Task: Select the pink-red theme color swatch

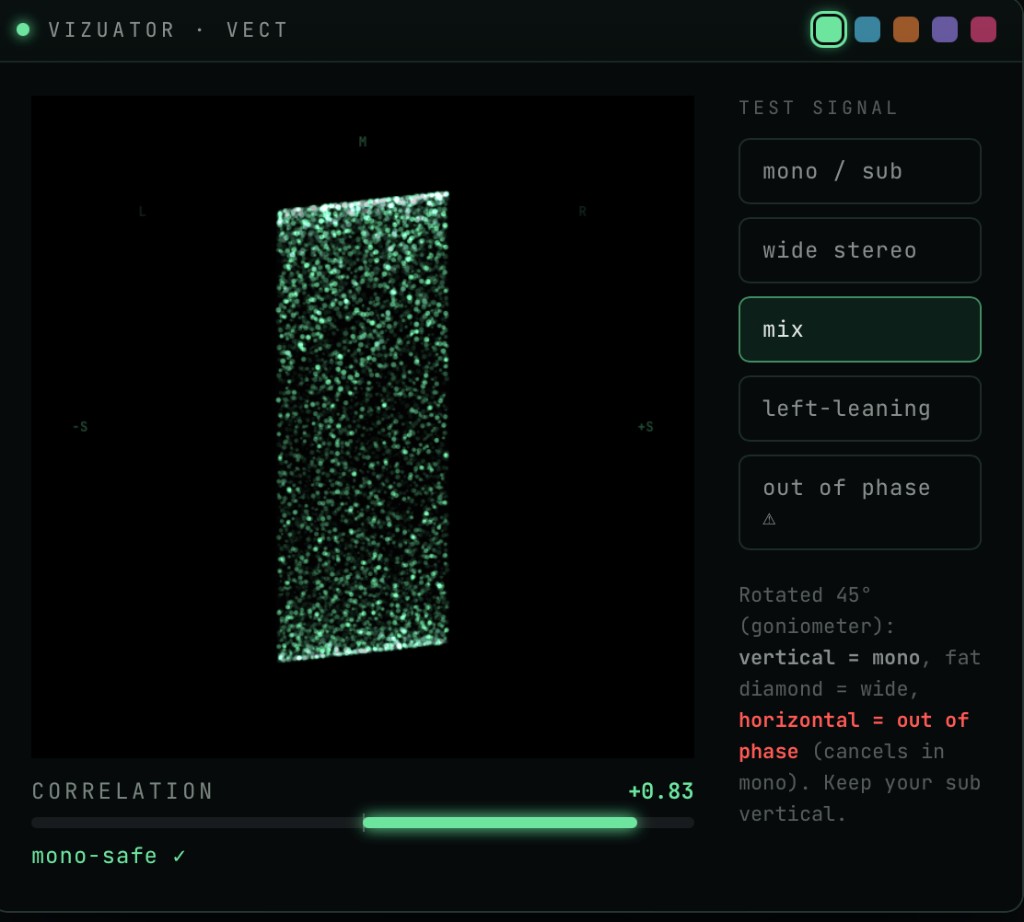Action: 983,29
